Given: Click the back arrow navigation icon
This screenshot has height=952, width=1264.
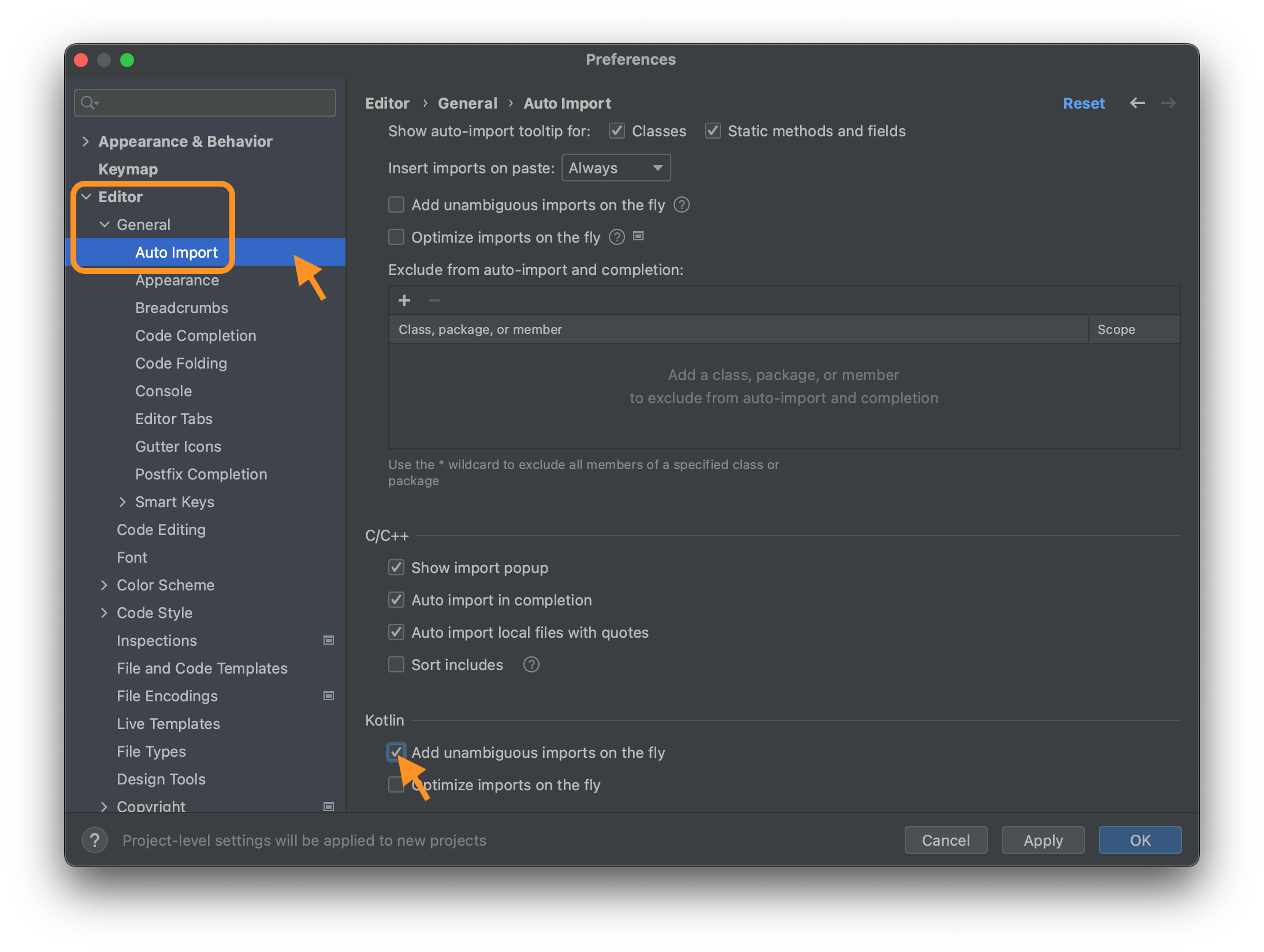Looking at the screenshot, I should [1137, 103].
